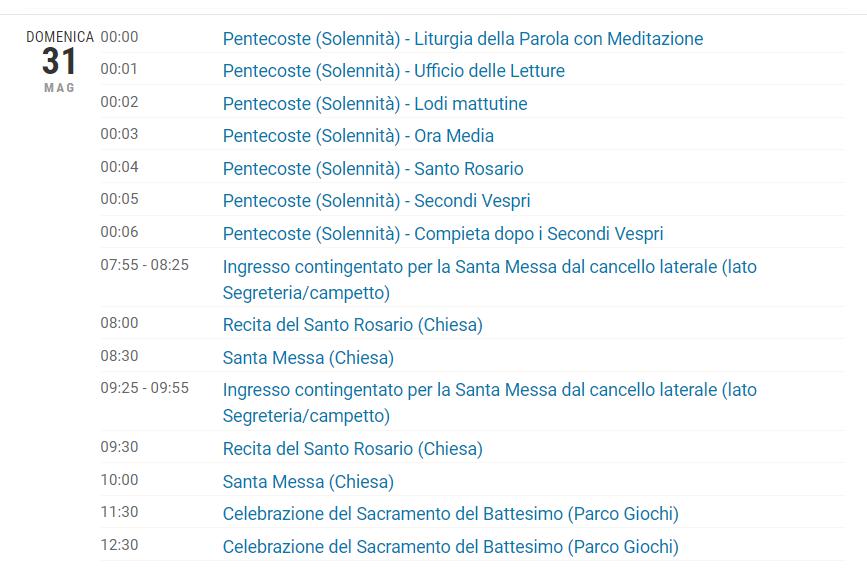867x575 pixels.
Task: Open 08:00 Recita del Santo Rosario
Action: pos(353,325)
